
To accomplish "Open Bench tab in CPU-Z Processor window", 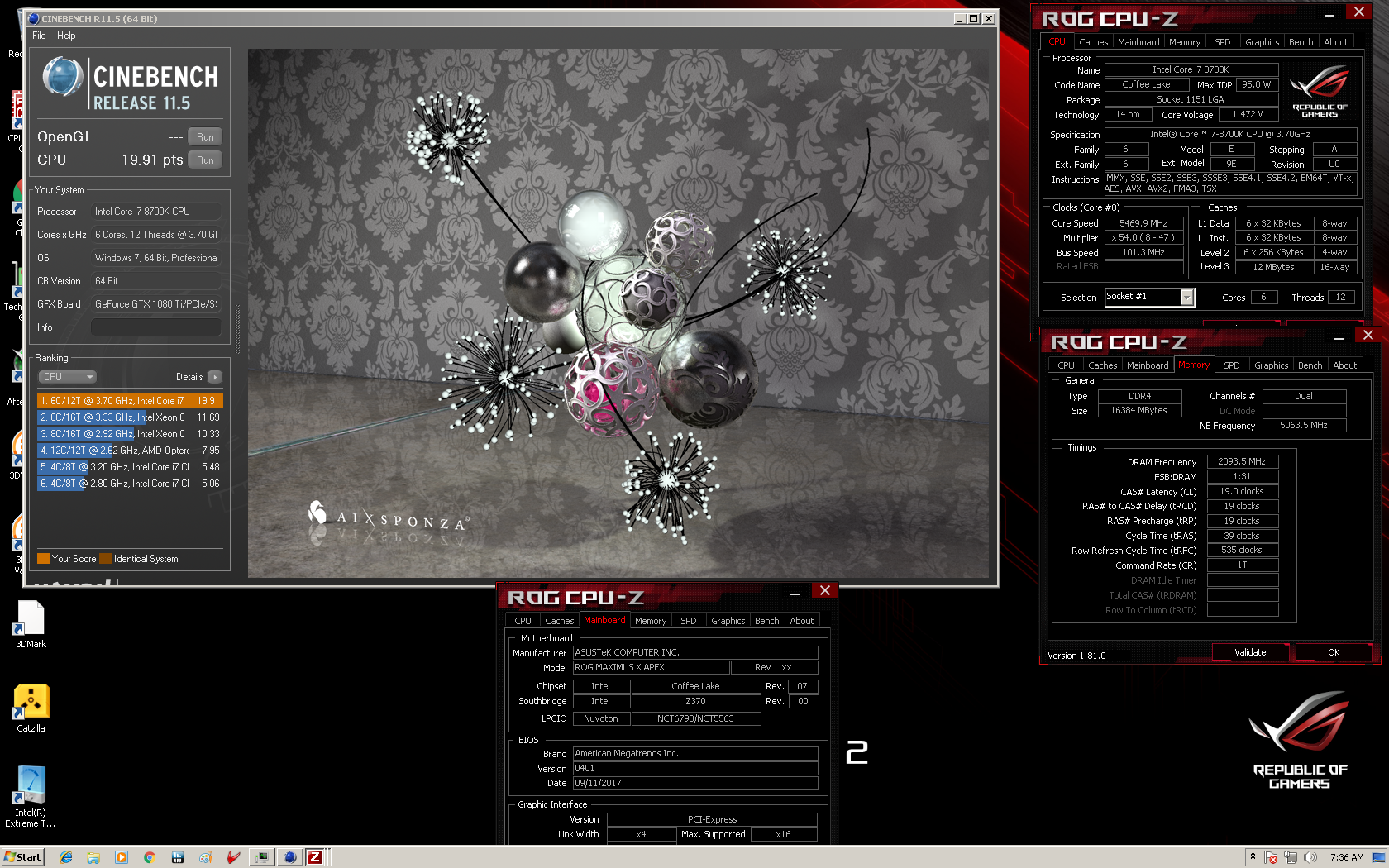I will click(1301, 42).
